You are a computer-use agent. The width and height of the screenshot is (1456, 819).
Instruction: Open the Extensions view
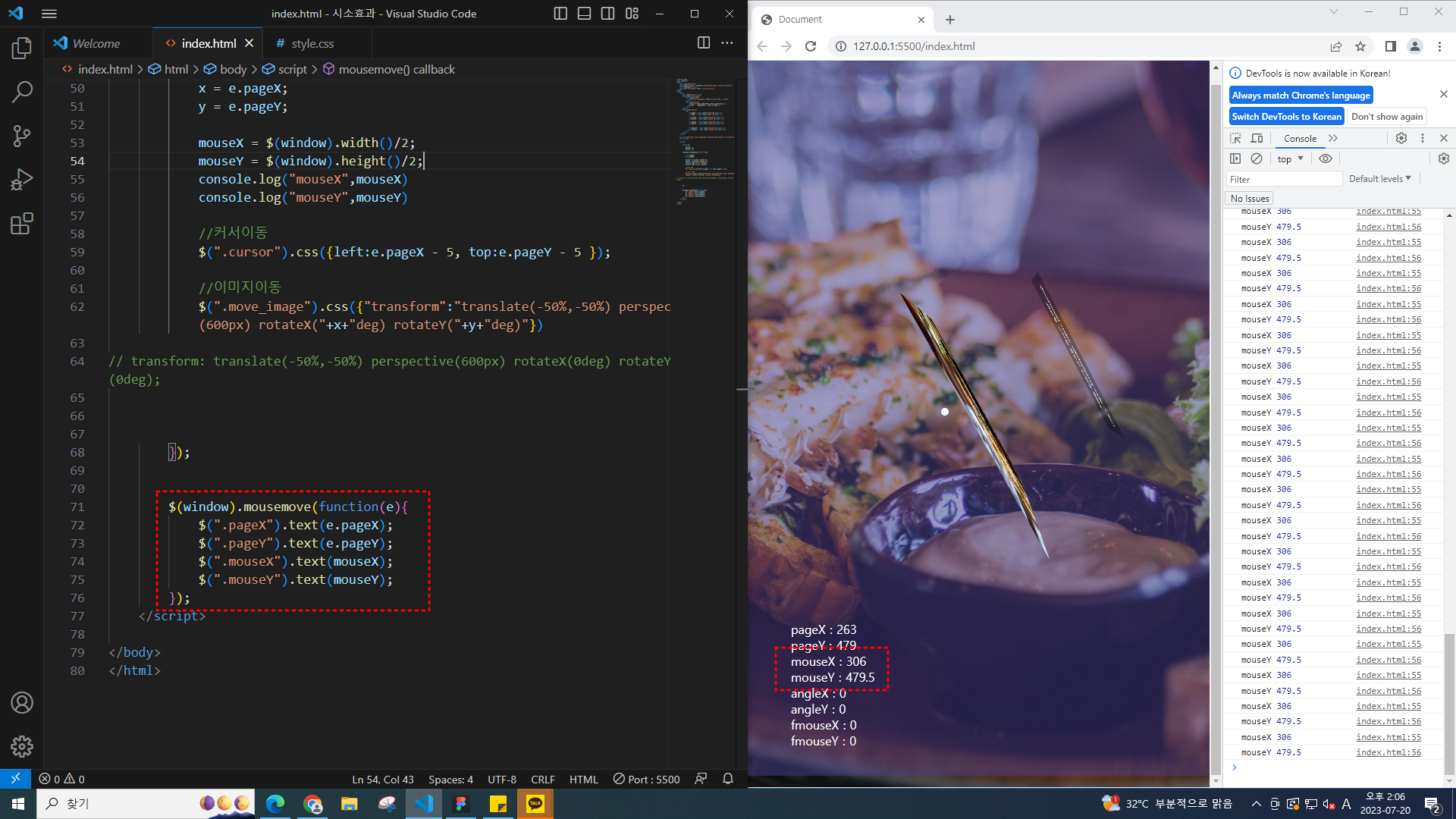click(21, 224)
